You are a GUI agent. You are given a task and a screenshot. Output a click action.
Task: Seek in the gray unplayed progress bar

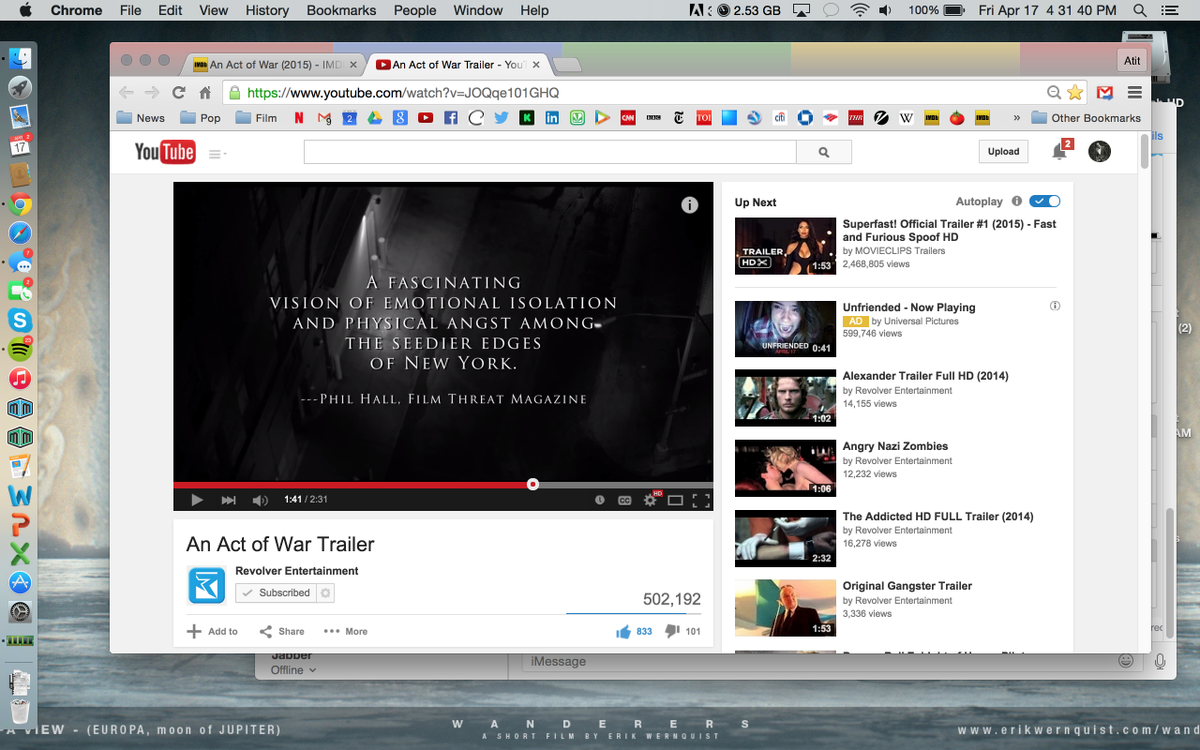(x=626, y=484)
